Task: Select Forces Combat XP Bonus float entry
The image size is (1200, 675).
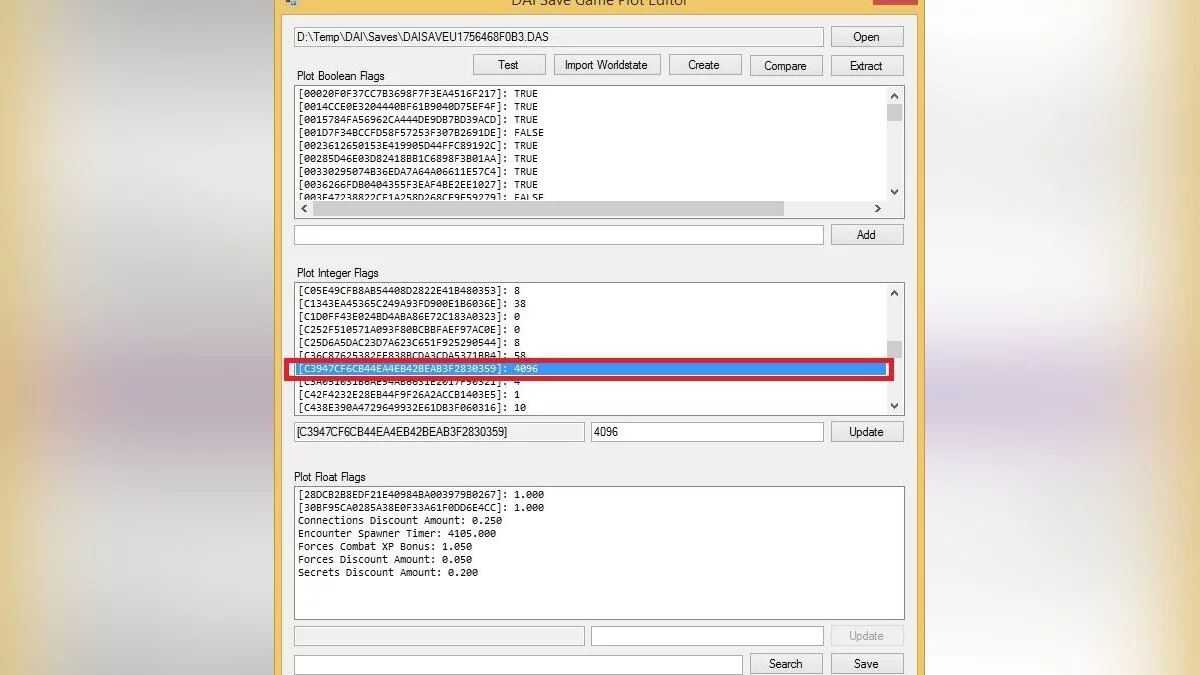Action: tap(385, 547)
